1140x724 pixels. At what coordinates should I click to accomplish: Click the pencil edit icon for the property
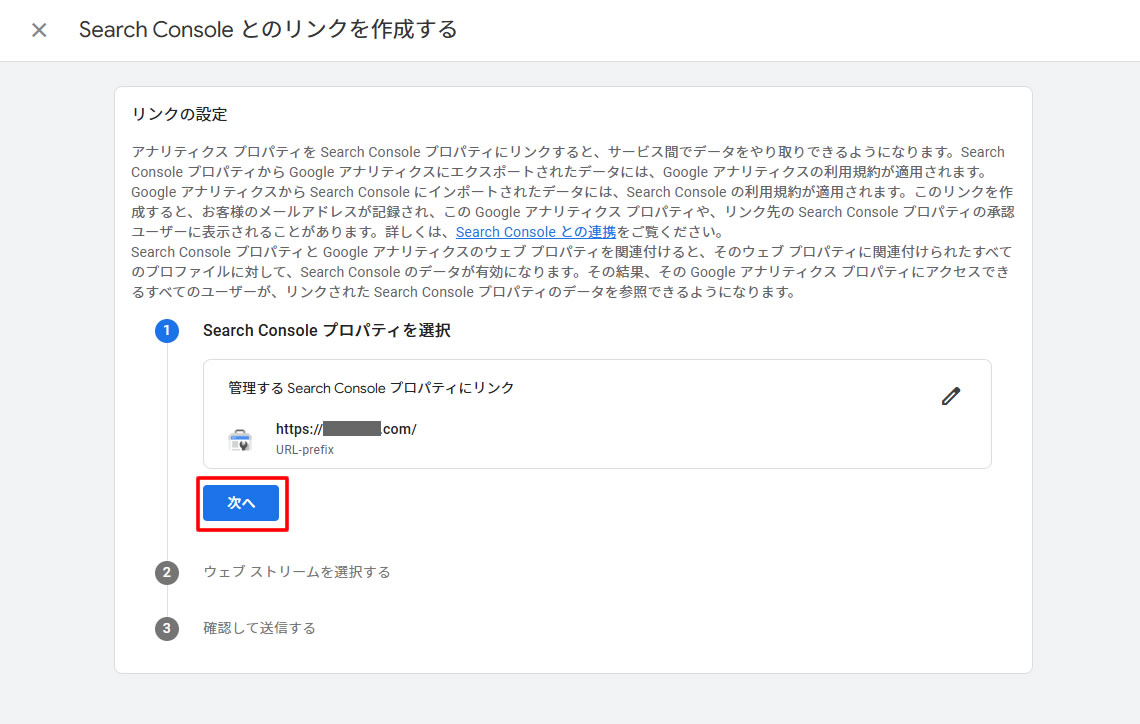950,396
